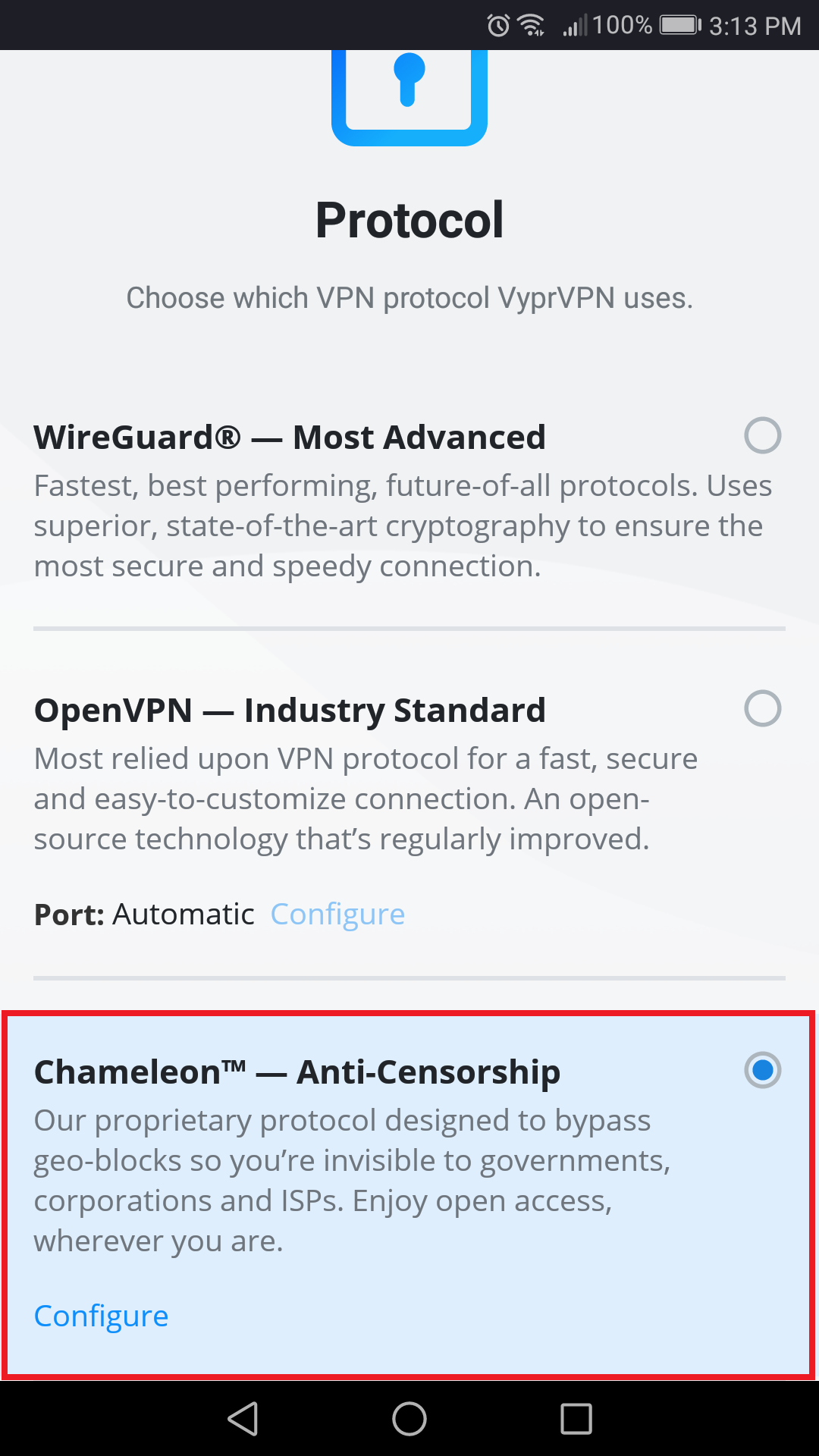Tap the Protocol page title
This screenshot has width=819, height=1456.
pos(409,219)
